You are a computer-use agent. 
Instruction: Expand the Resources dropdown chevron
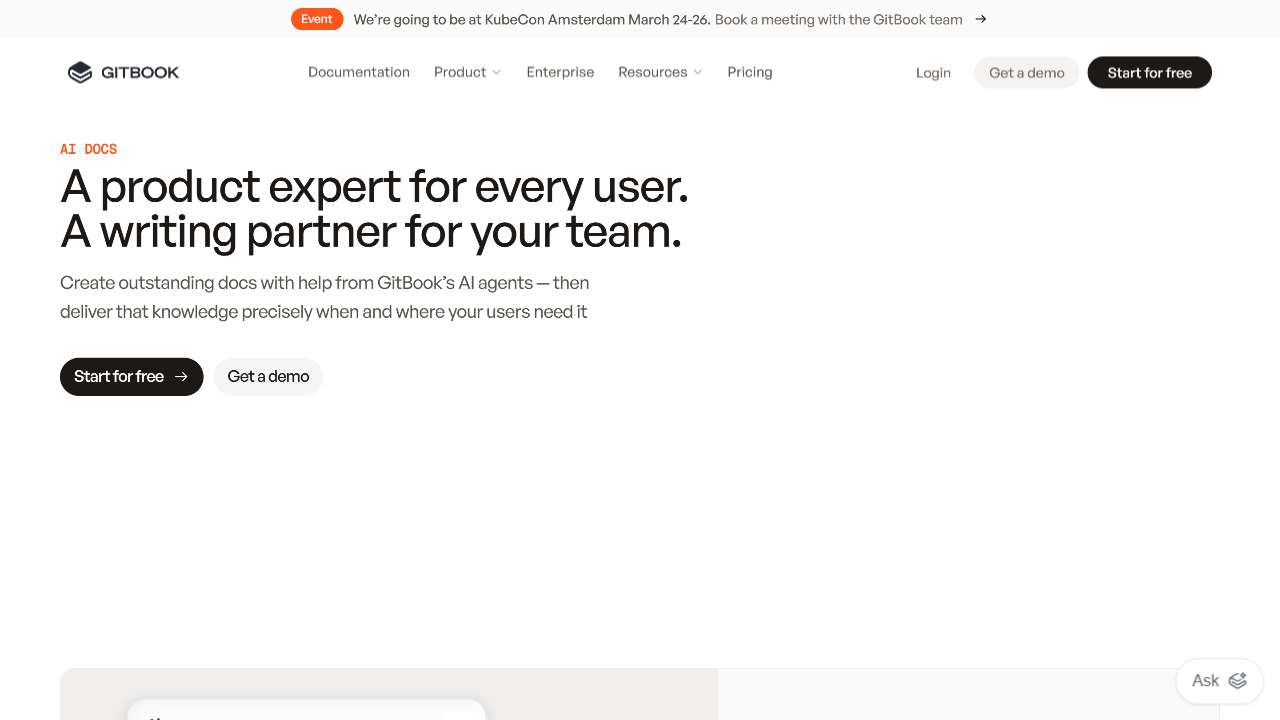(698, 72)
